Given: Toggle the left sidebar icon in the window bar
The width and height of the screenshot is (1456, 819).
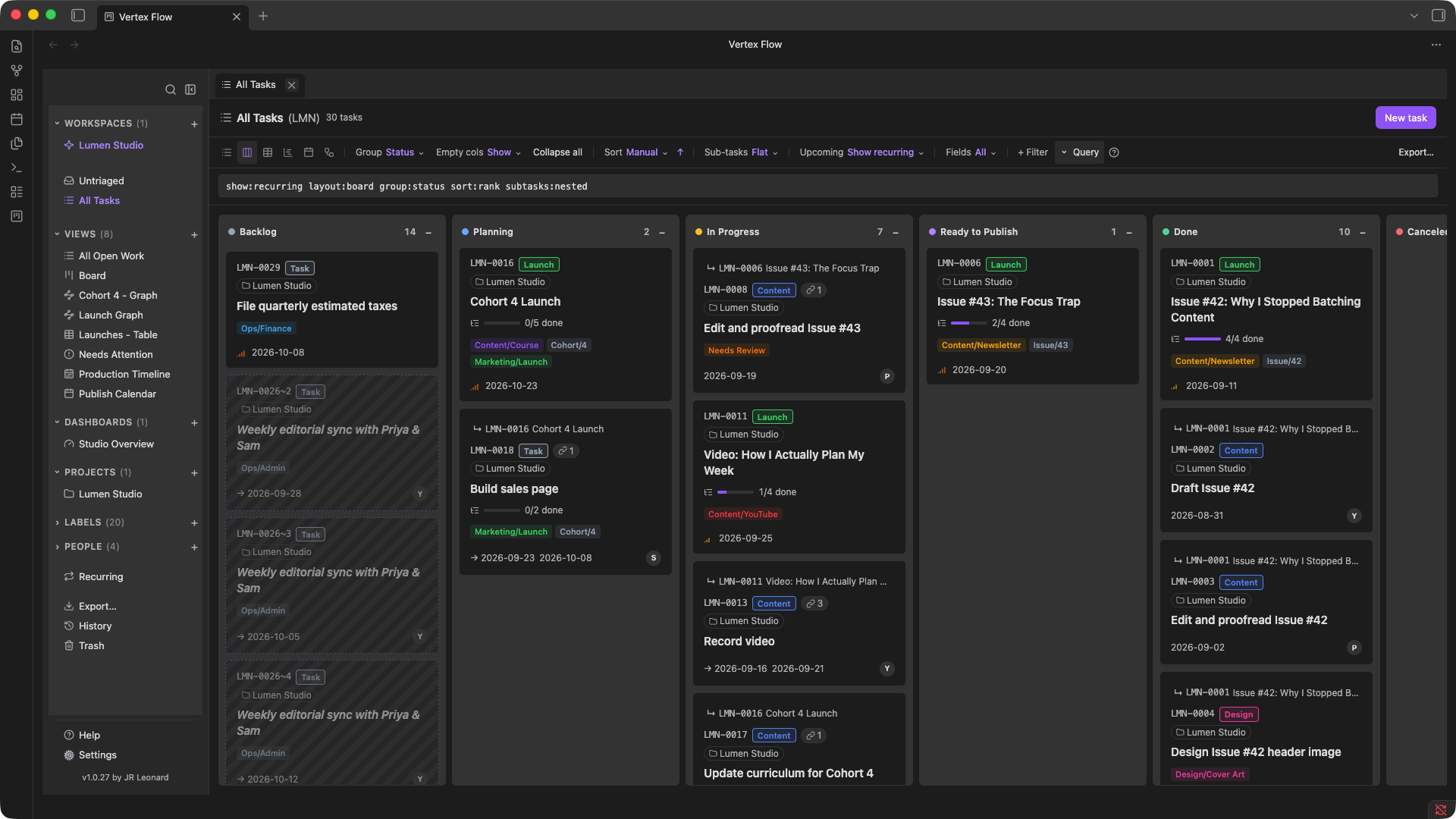Looking at the screenshot, I should coord(78,15).
